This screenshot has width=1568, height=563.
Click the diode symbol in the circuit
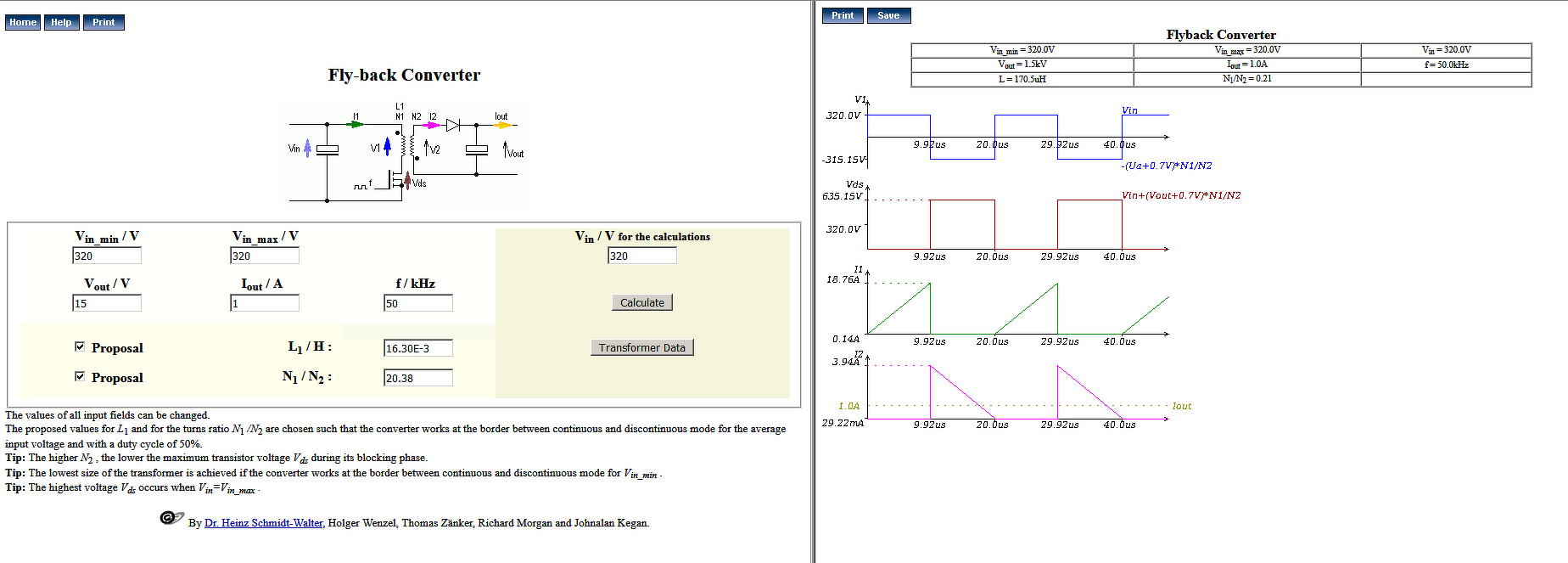click(453, 125)
